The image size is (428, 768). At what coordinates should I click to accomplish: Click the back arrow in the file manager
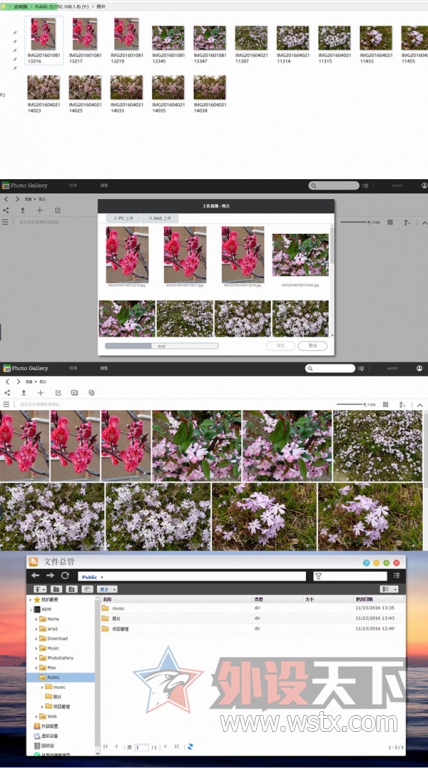pos(35,576)
